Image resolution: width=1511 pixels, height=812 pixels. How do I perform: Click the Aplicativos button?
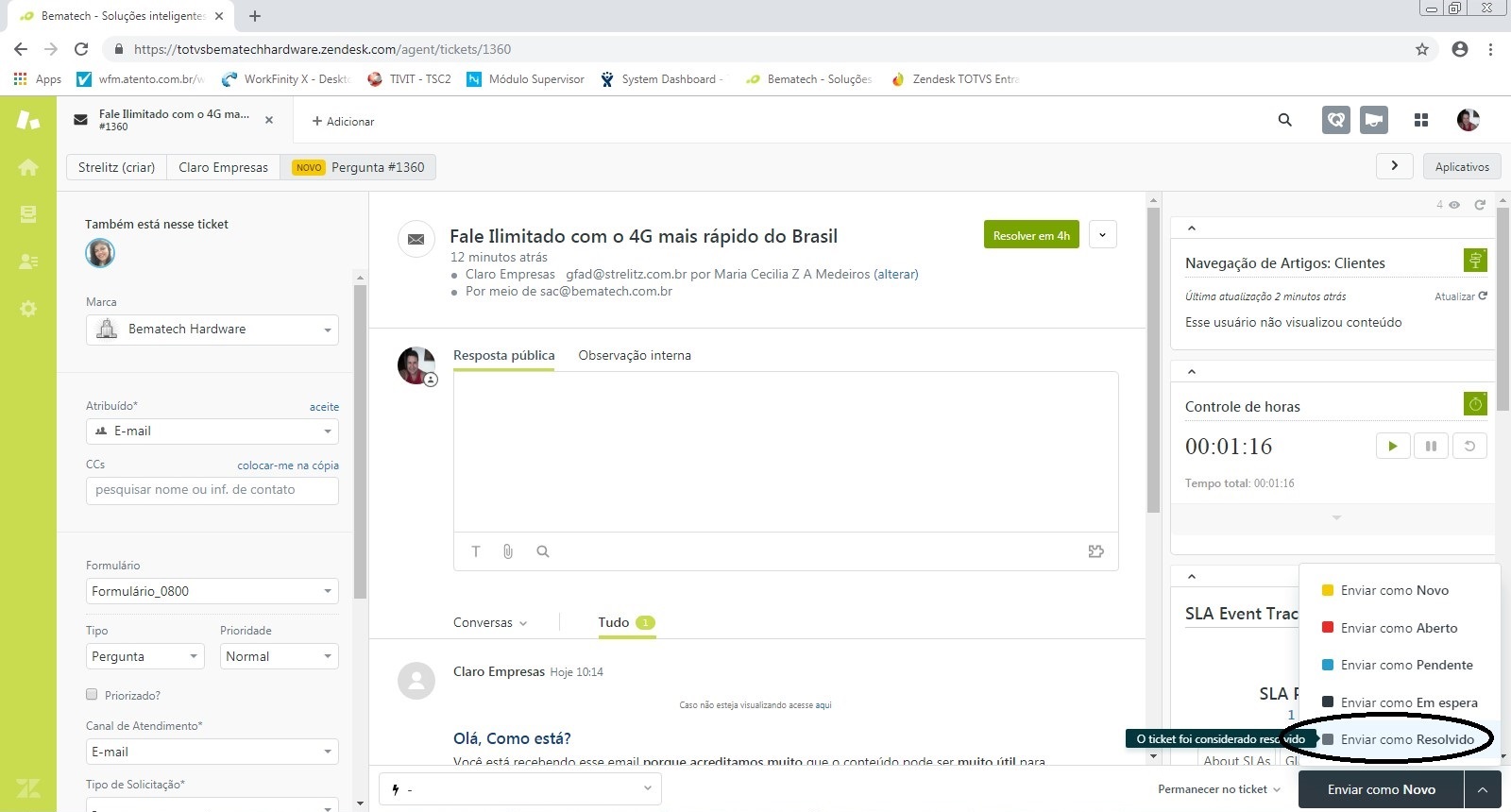[x=1461, y=167]
